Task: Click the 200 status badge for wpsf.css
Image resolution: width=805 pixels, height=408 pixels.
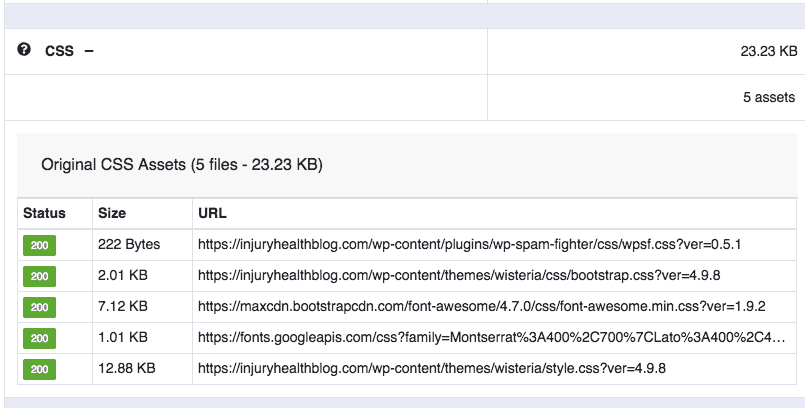Action: pyautogui.click(x=41, y=244)
